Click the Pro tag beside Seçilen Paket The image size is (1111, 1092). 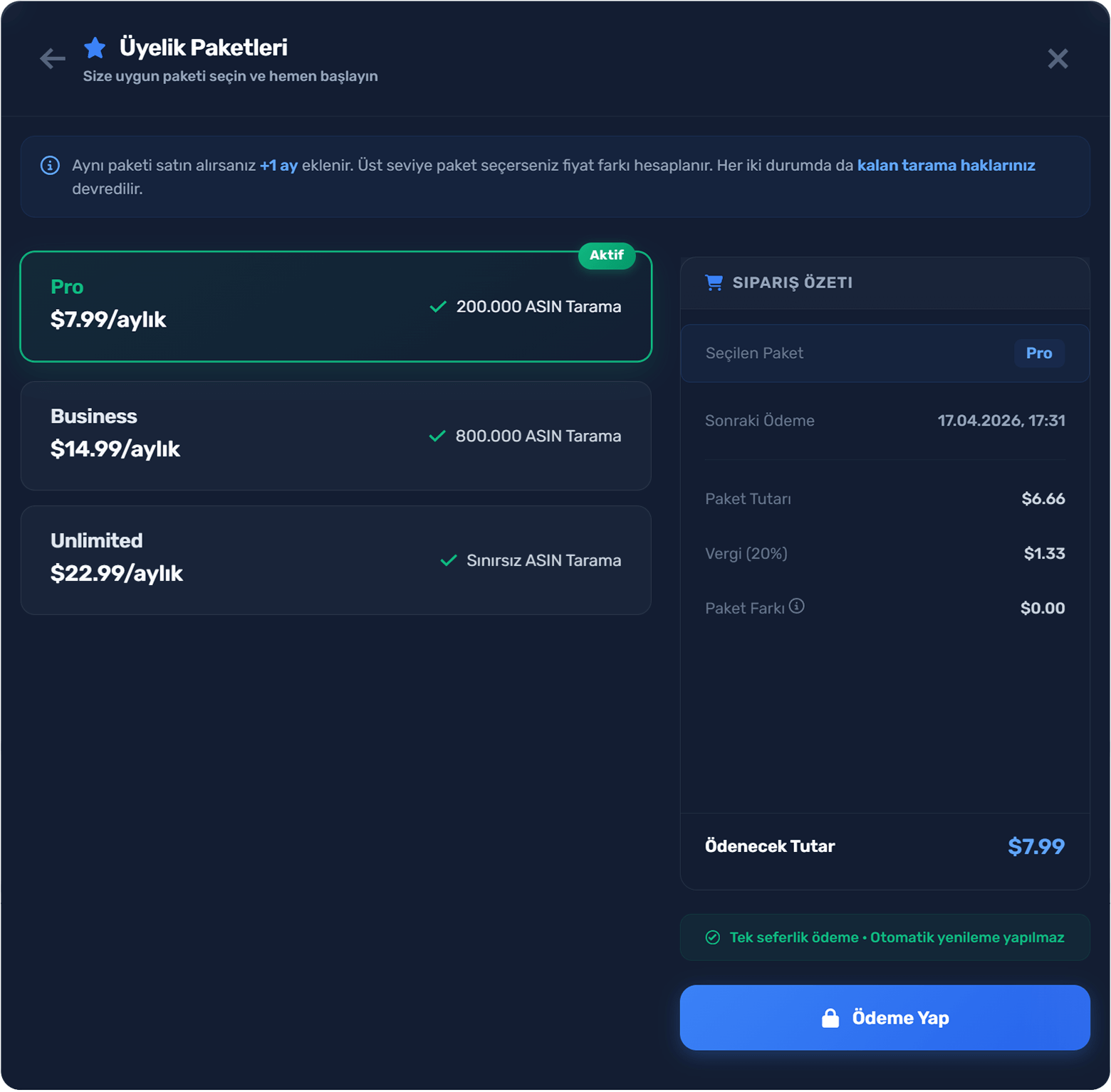pos(1039,353)
